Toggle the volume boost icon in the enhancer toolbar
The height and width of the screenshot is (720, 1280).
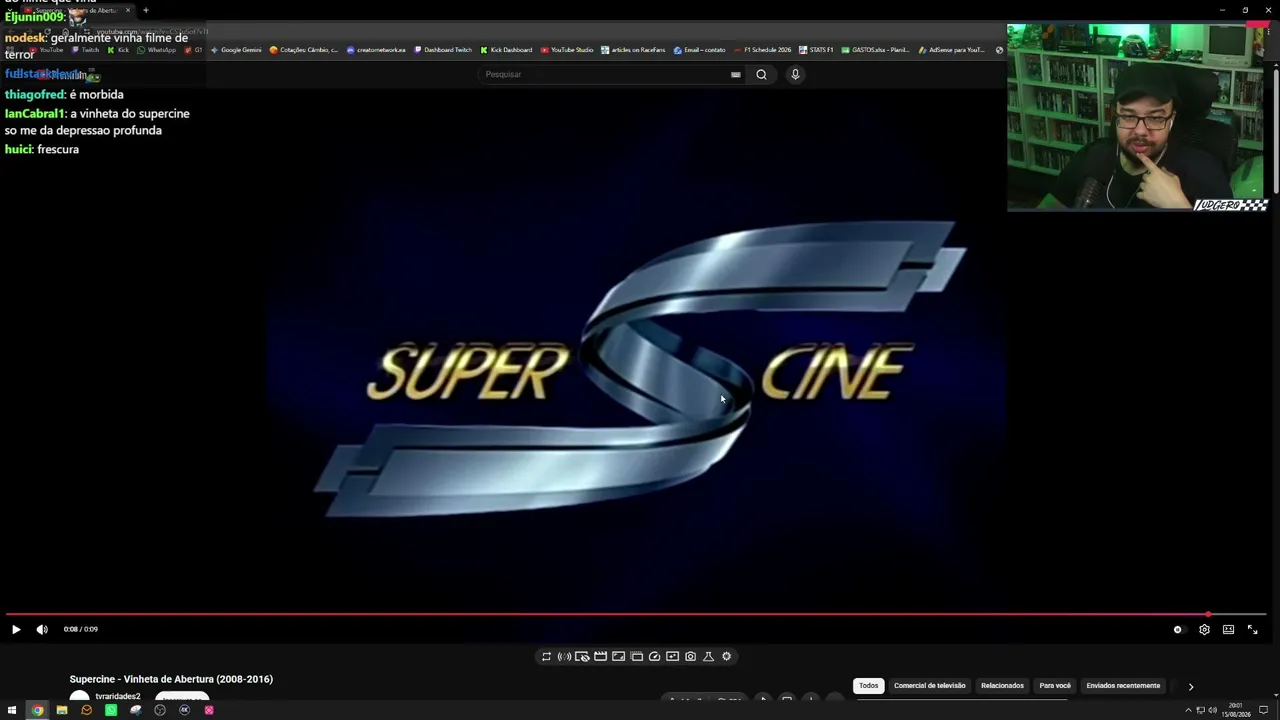click(x=564, y=656)
